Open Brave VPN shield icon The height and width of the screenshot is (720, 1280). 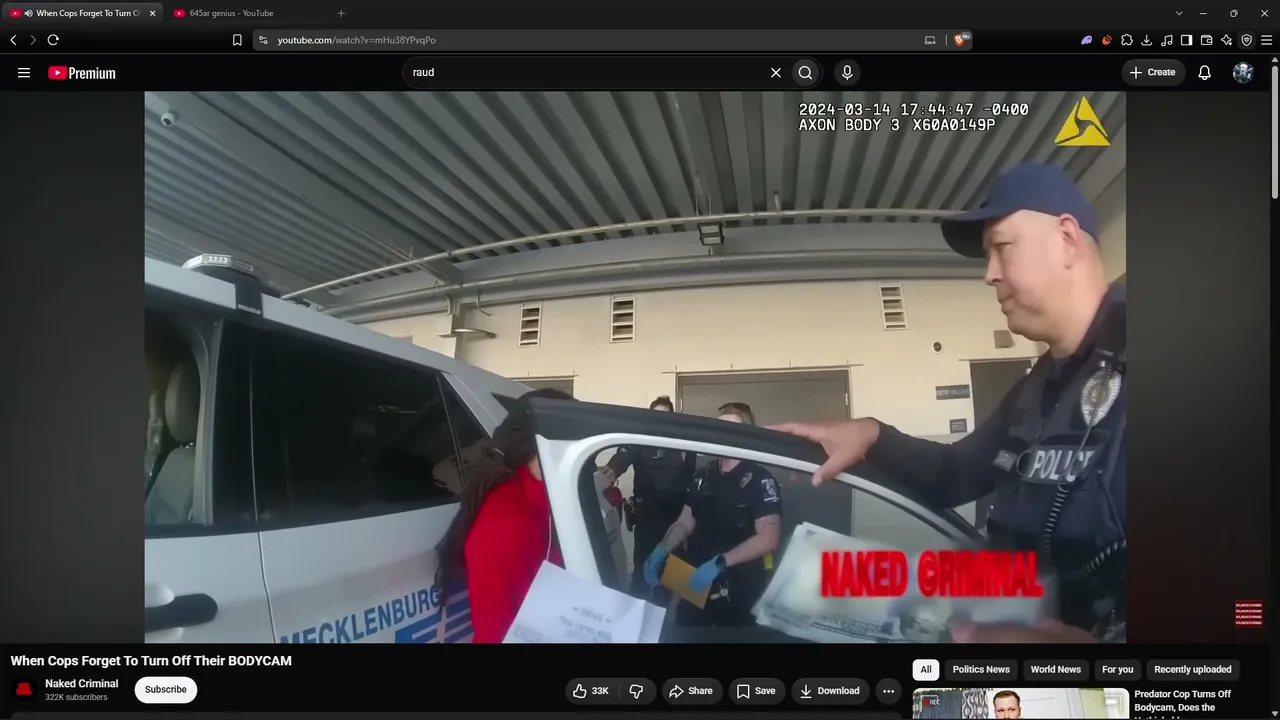click(x=1247, y=40)
